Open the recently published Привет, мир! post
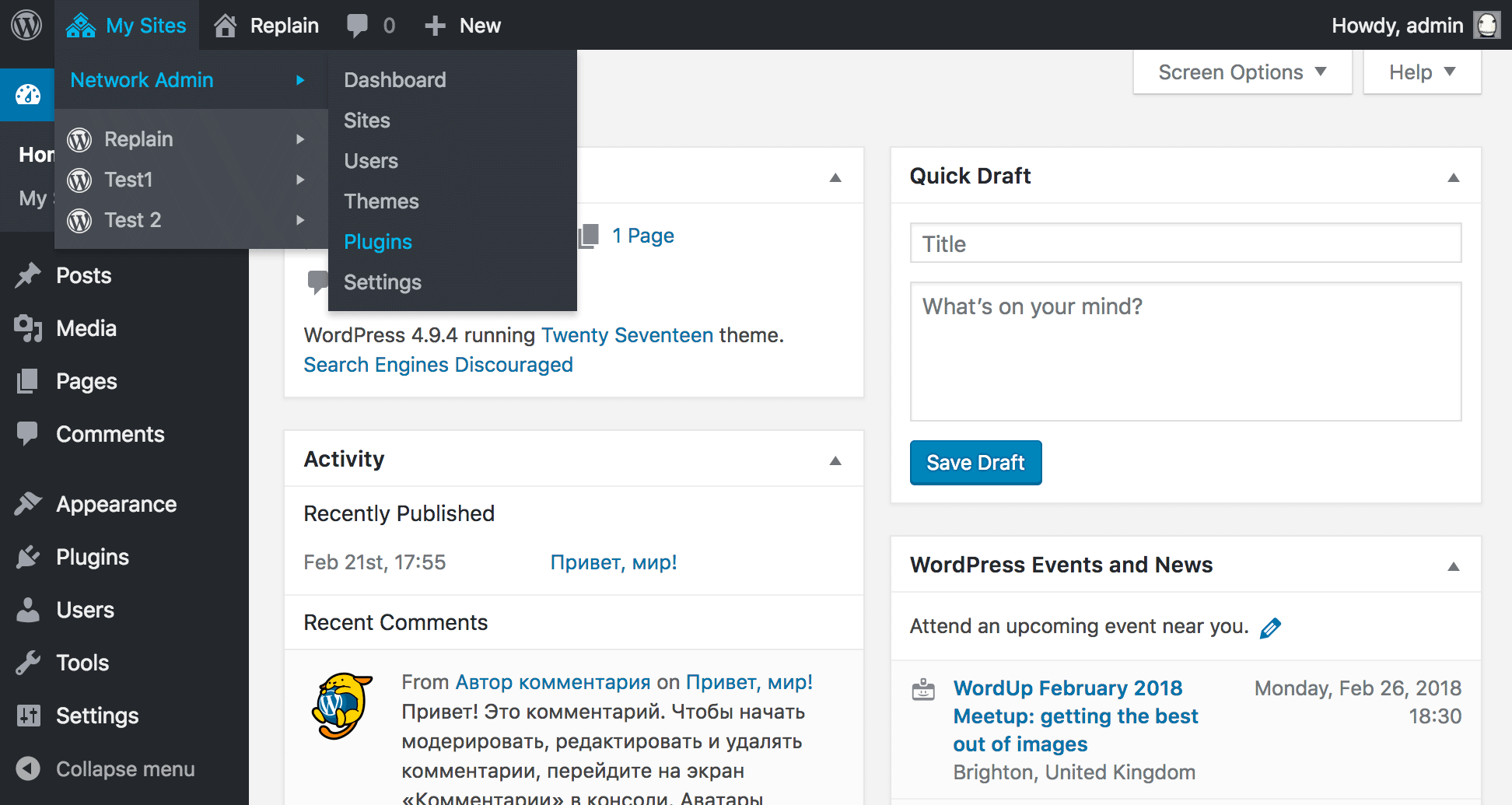The height and width of the screenshot is (805, 1512). (x=614, y=562)
